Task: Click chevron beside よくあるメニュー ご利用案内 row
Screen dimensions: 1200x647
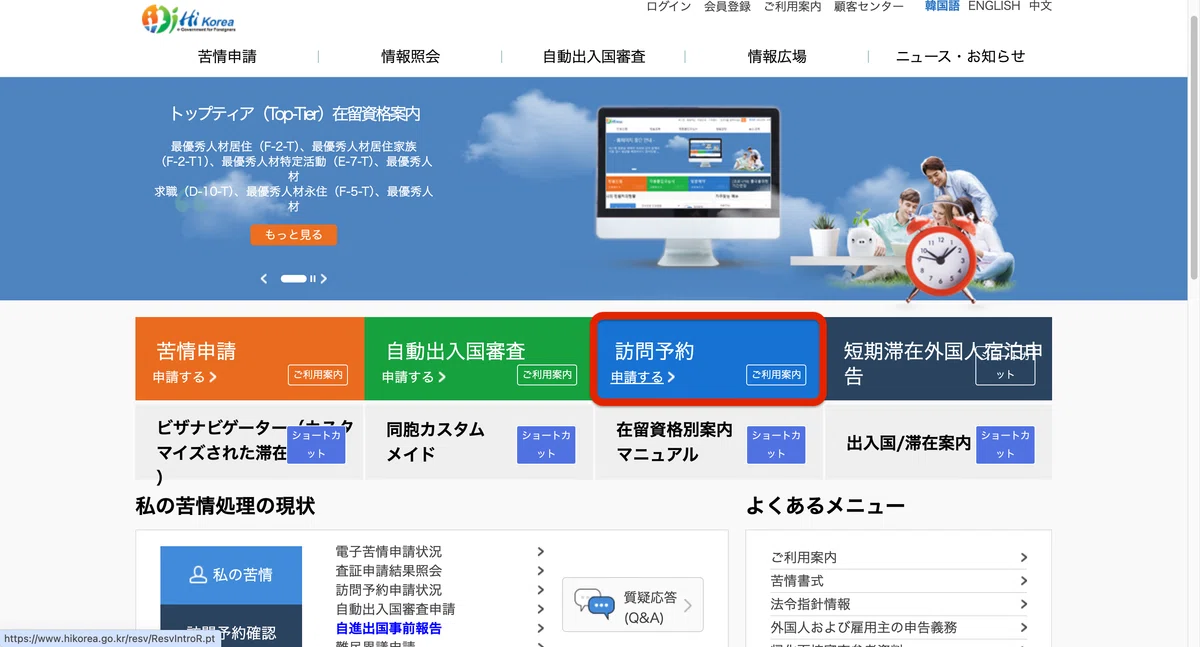Action: coord(1023,558)
